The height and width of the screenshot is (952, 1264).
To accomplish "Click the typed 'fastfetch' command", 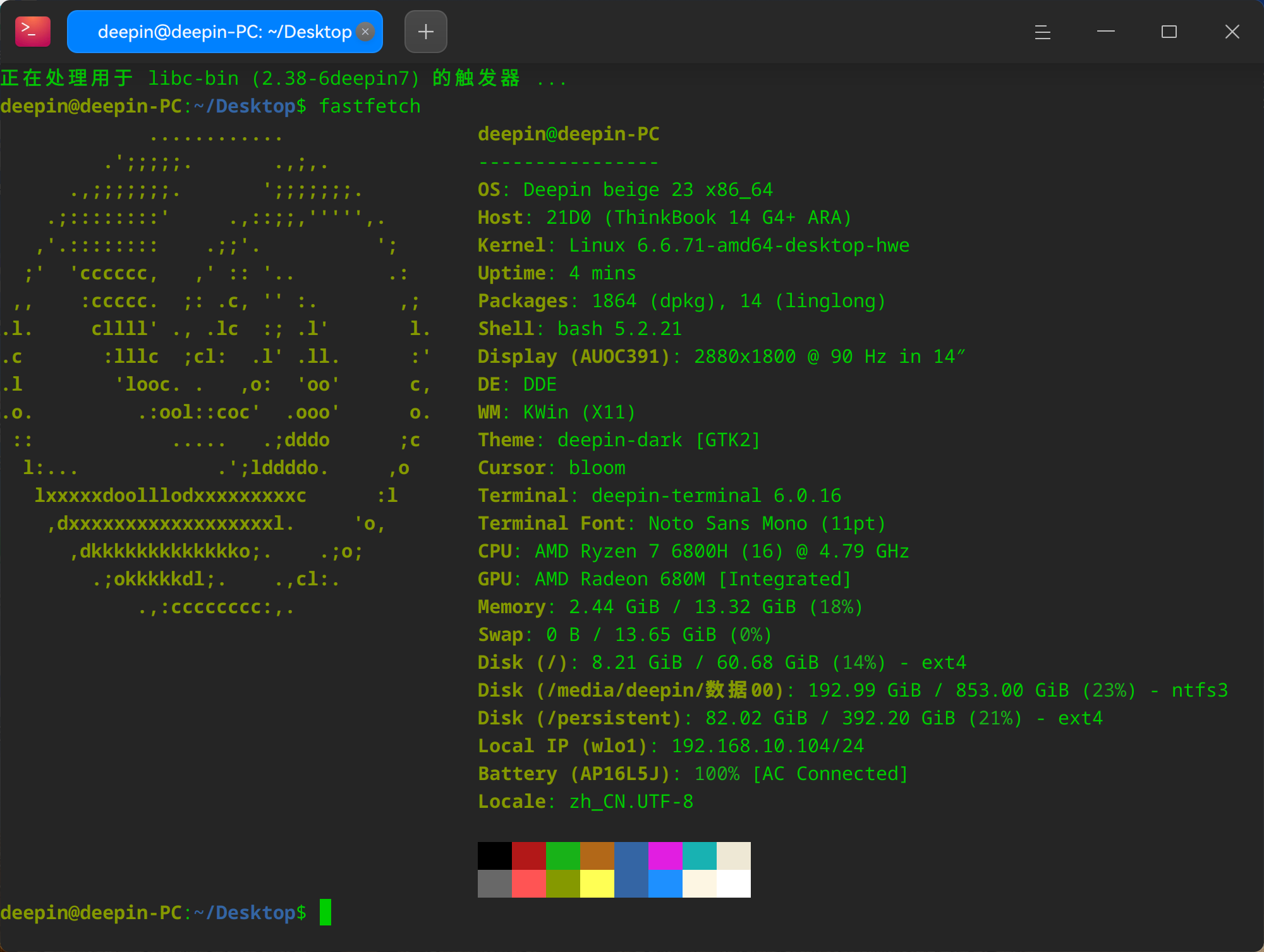I will tap(370, 106).
